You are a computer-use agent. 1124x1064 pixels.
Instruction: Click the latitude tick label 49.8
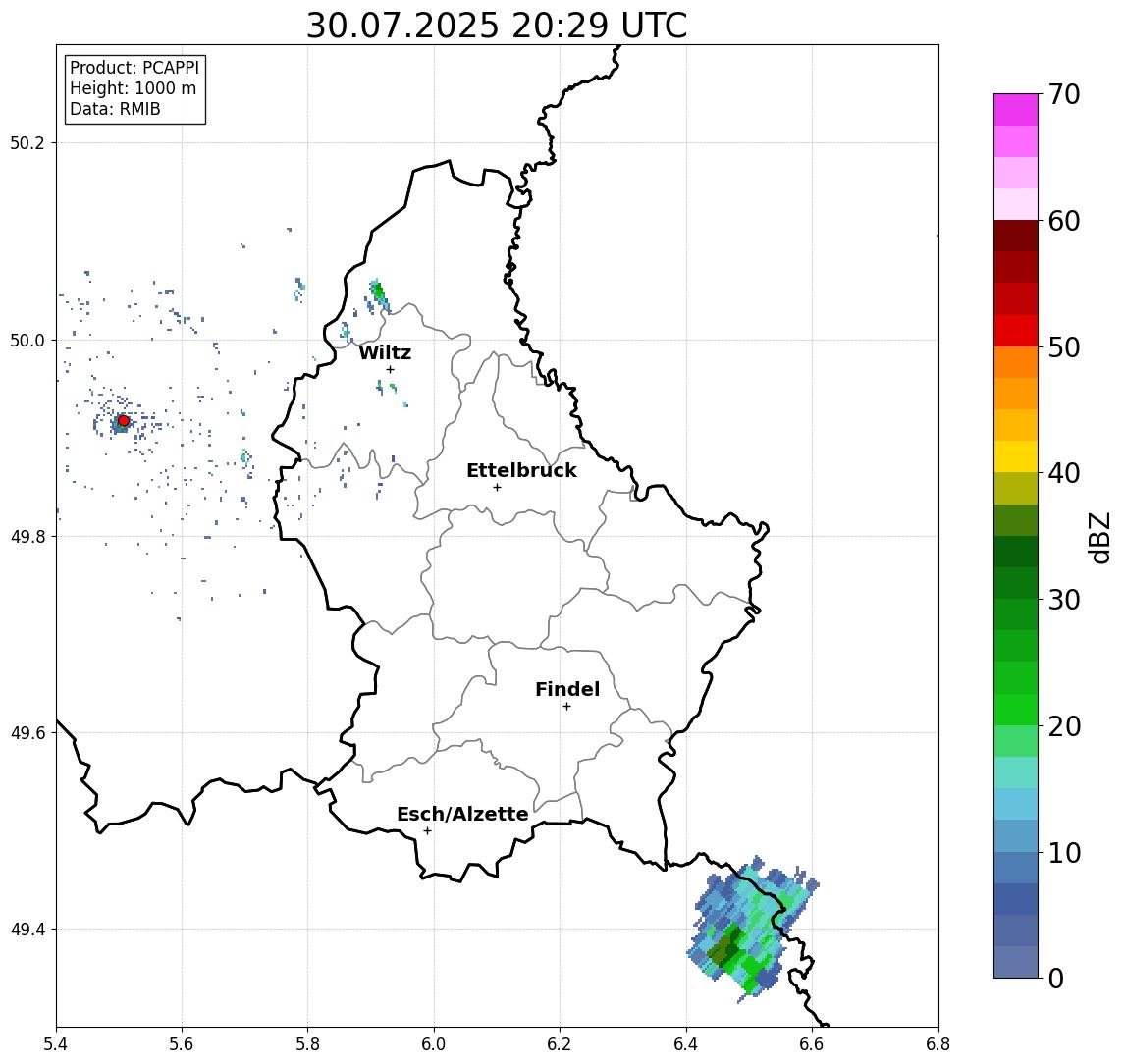click(x=27, y=536)
